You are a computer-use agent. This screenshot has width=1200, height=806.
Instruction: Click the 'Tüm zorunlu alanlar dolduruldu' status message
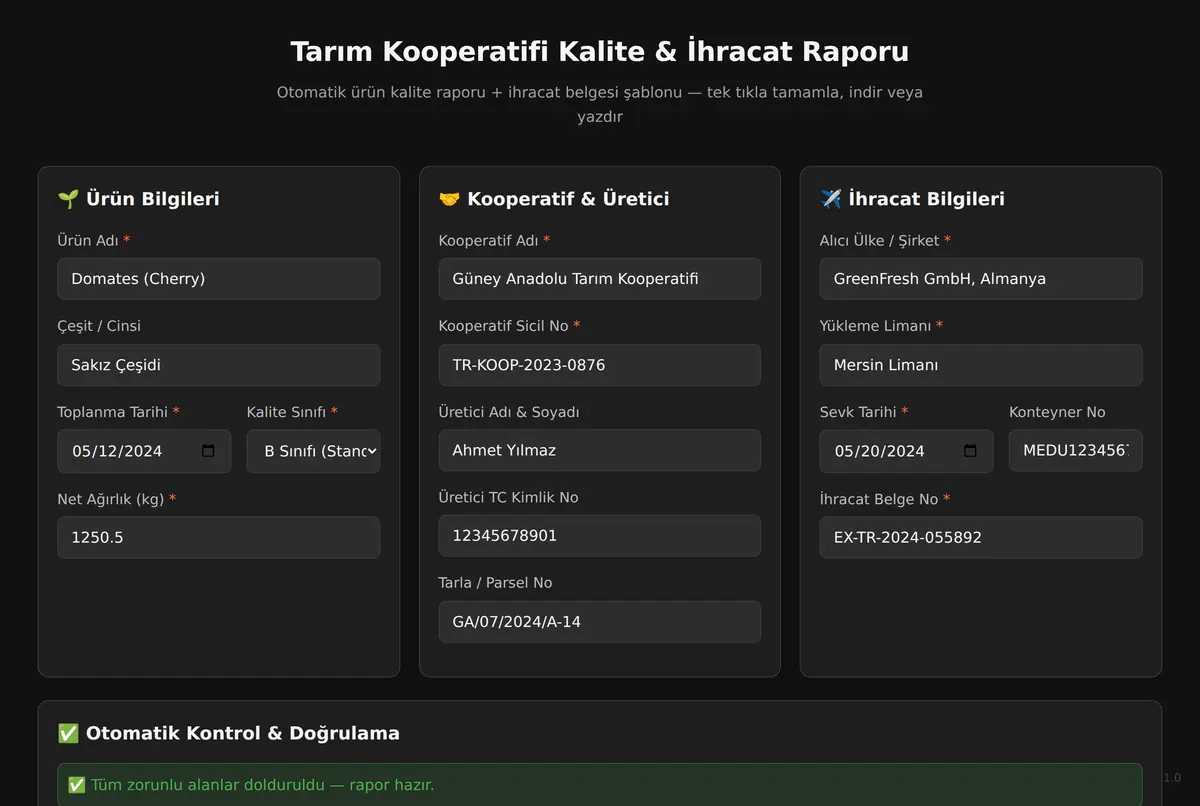(x=600, y=785)
